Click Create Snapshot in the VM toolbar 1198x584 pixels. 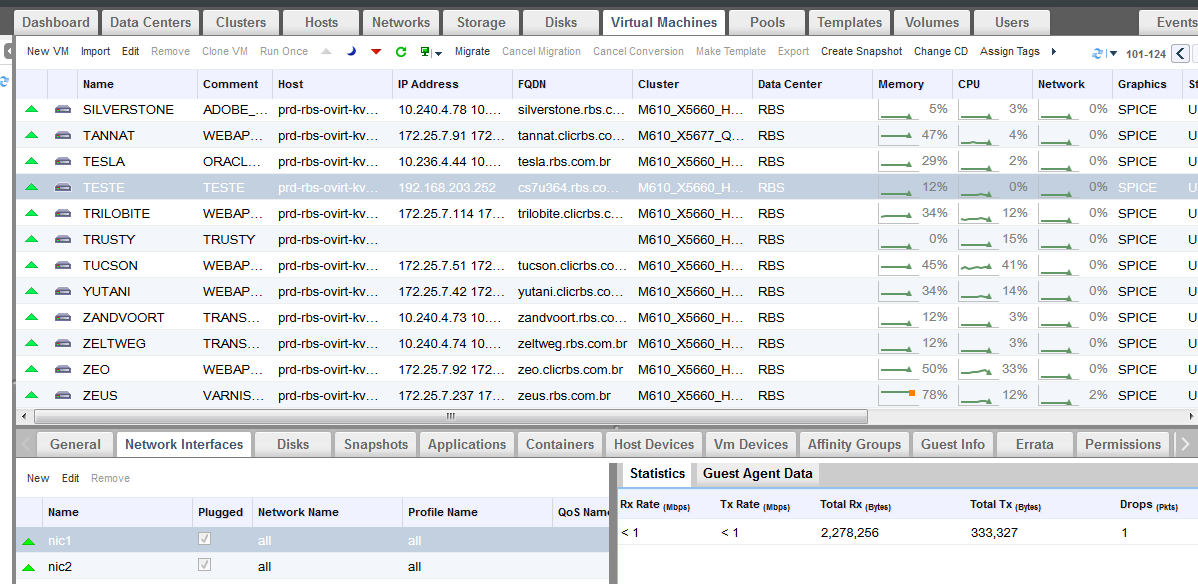click(861, 51)
